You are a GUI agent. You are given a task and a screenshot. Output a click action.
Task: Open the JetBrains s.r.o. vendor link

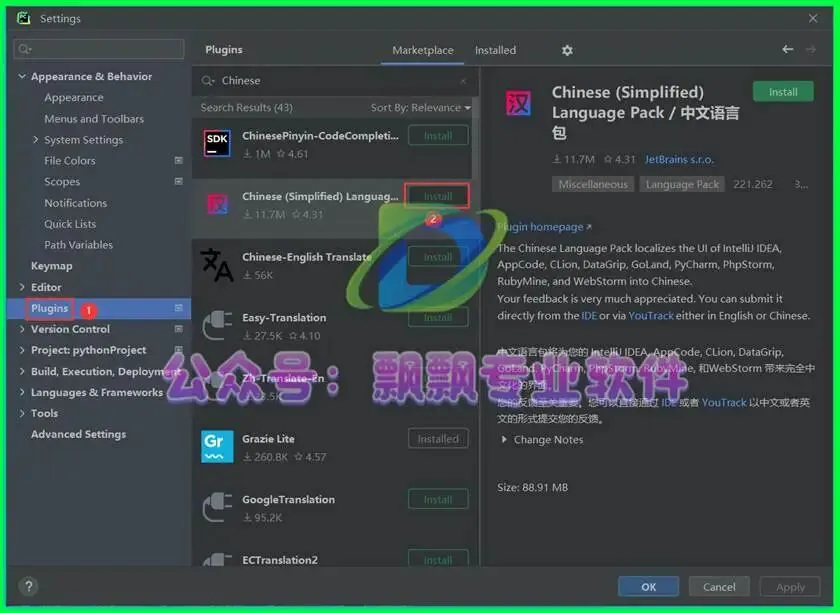click(x=679, y=159)
